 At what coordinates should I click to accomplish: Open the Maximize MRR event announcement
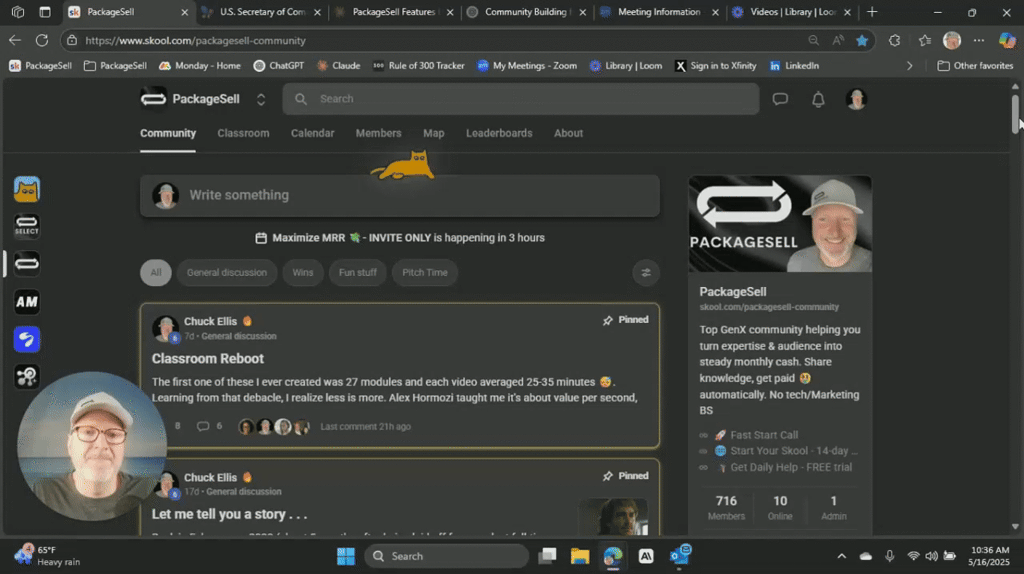tap(400, 238)
